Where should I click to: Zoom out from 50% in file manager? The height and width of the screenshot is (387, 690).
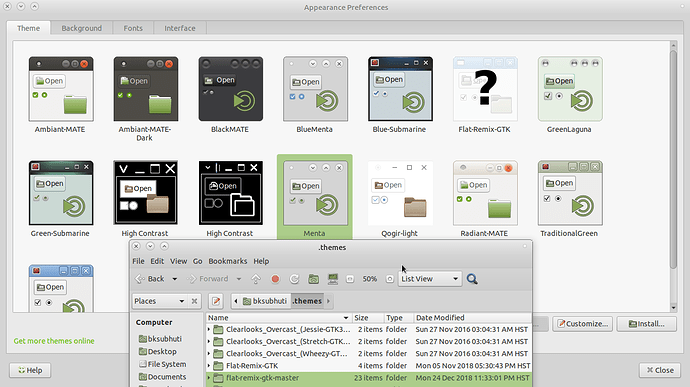tap(350, 279)
